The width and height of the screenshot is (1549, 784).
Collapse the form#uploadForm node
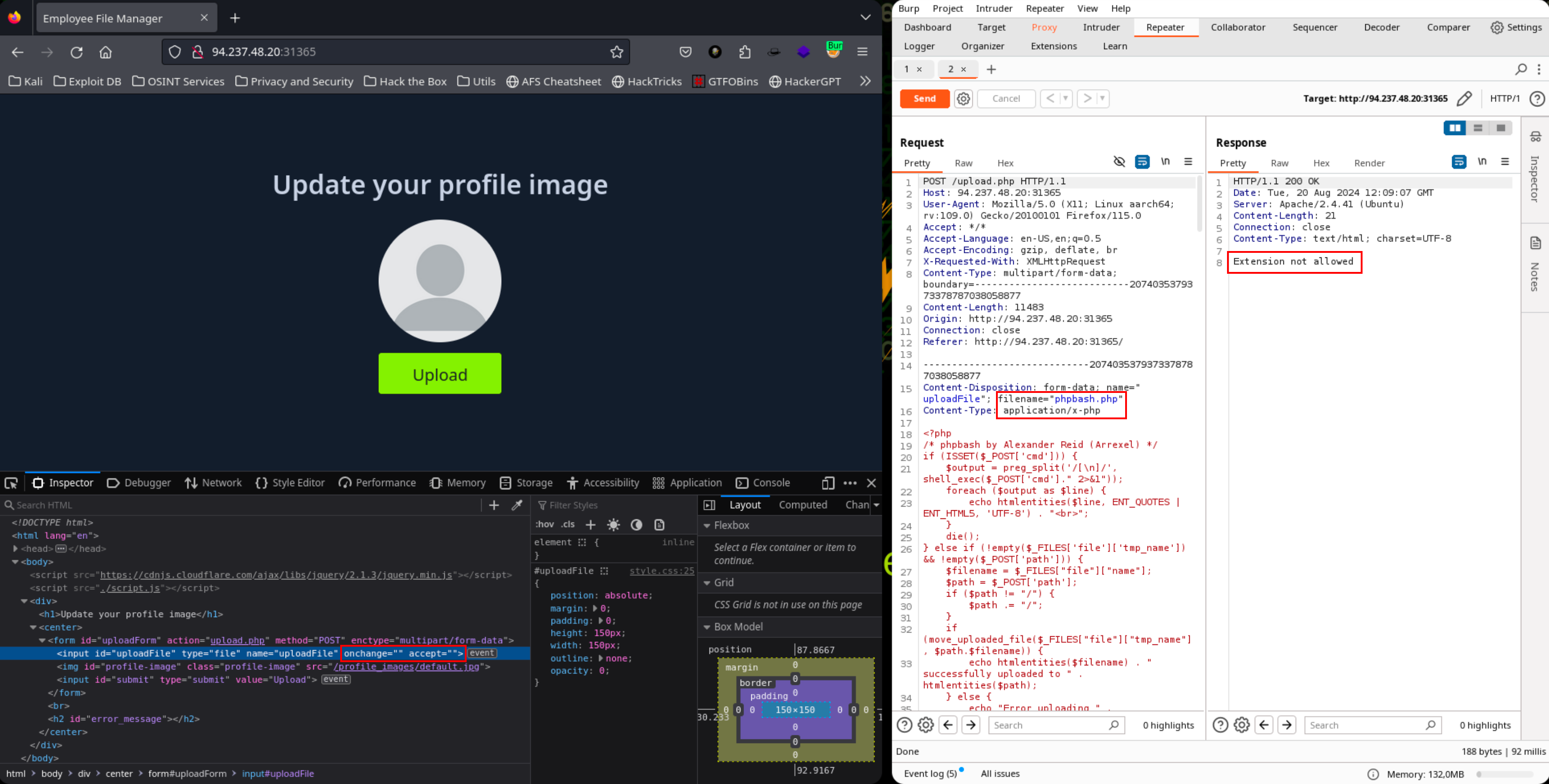click(x=42, y=640)
